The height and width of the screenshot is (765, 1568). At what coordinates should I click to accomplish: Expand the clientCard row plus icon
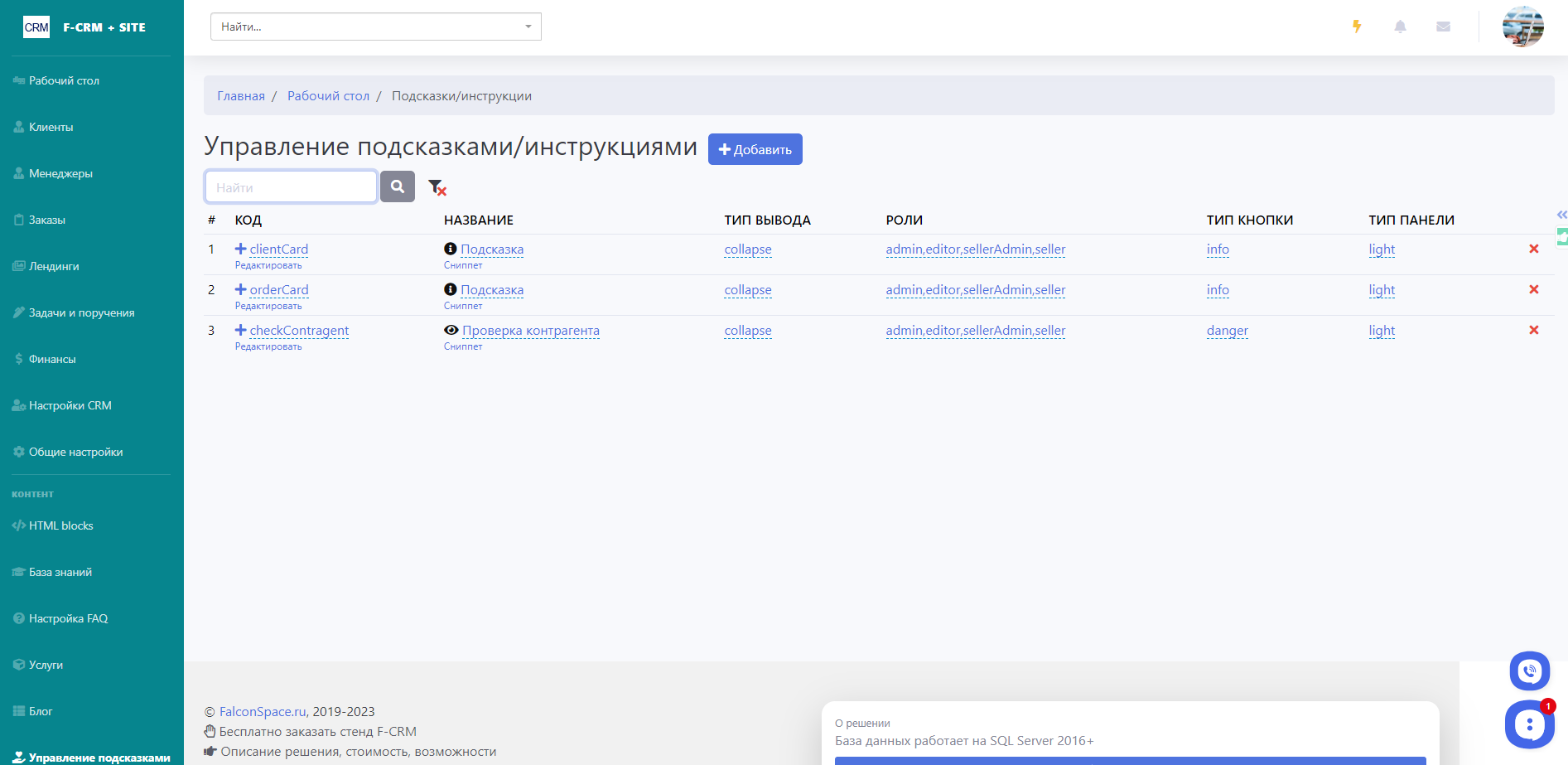240,249
